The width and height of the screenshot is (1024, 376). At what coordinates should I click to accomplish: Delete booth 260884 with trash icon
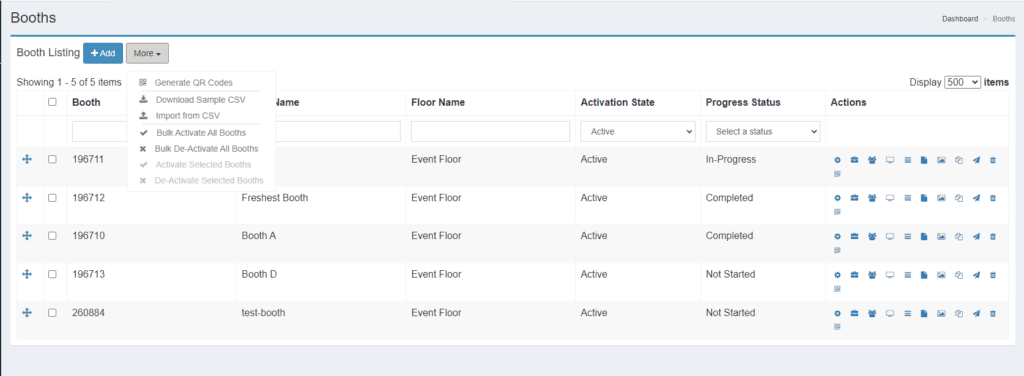pos(993,314)
